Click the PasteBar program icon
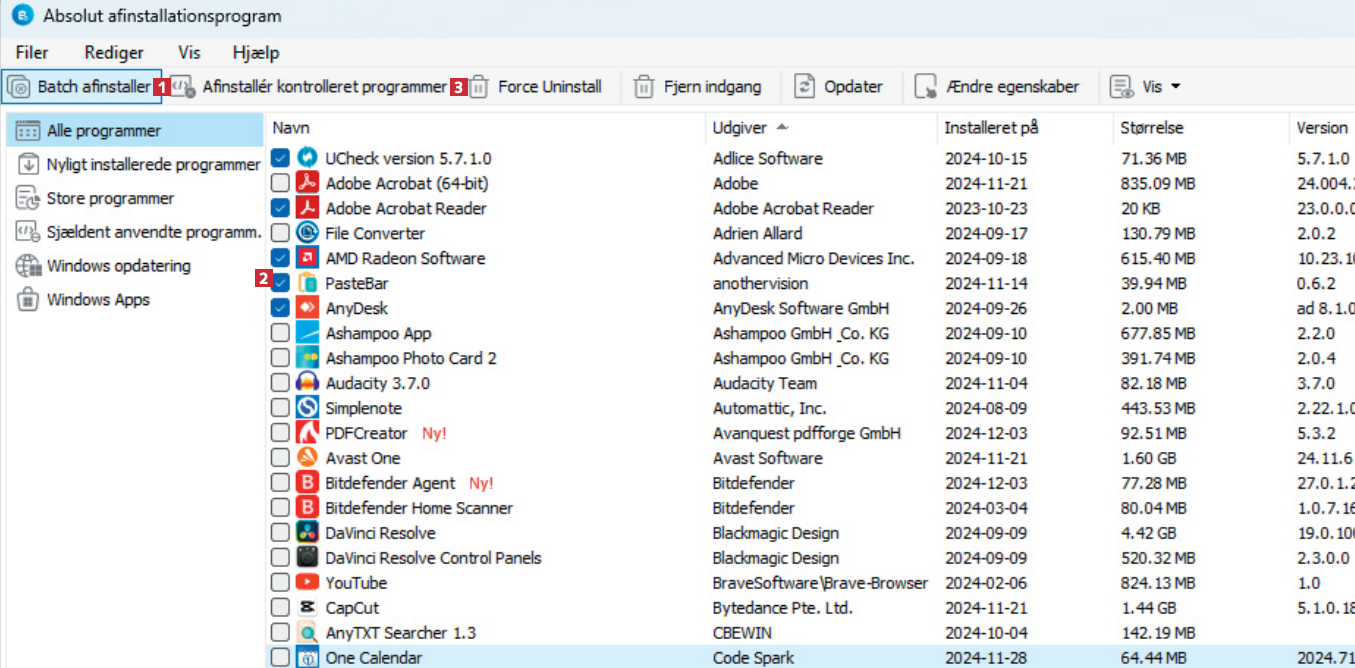 [308, 283]
